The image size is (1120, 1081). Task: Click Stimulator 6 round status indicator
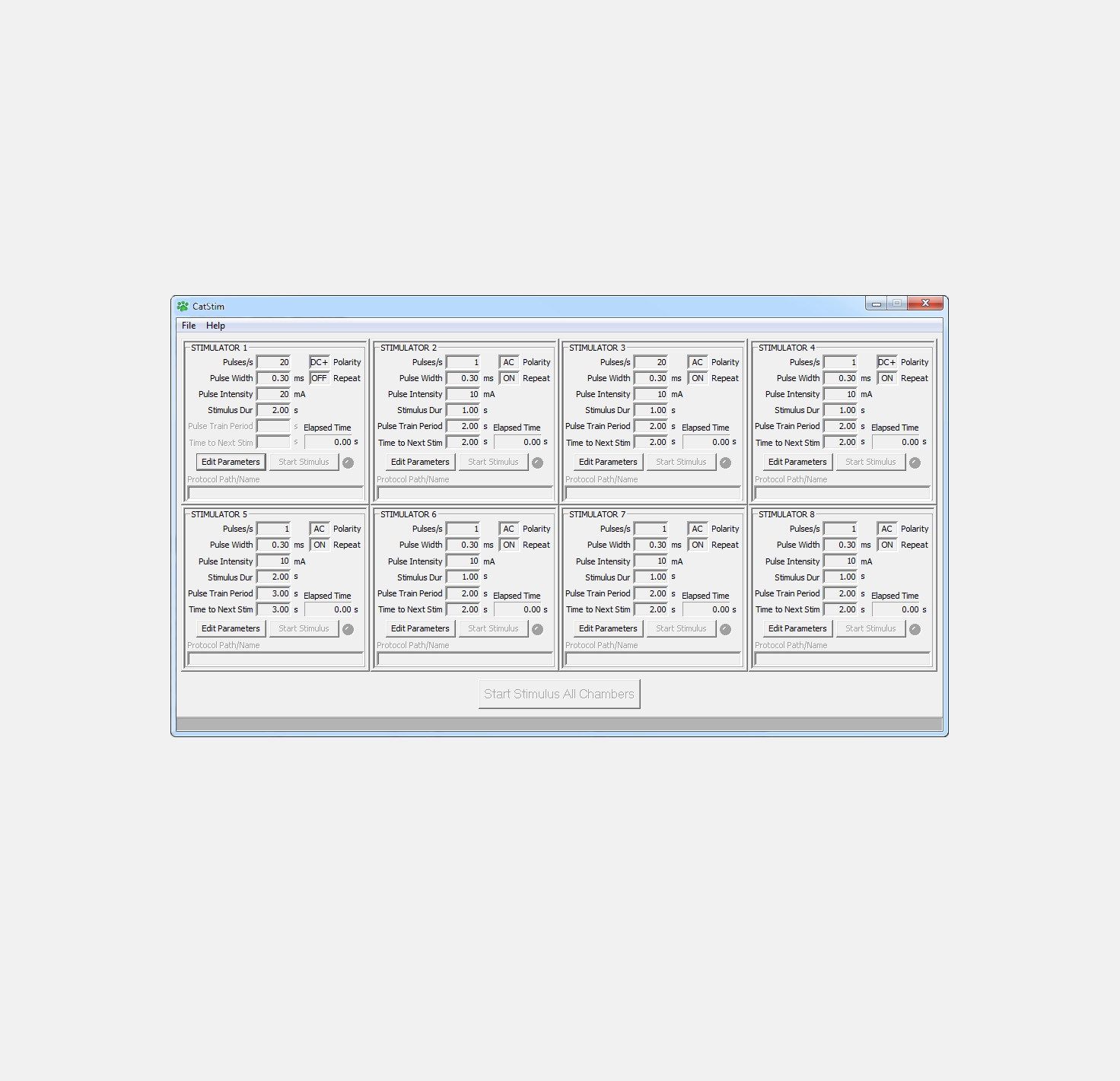coord(537,629)
